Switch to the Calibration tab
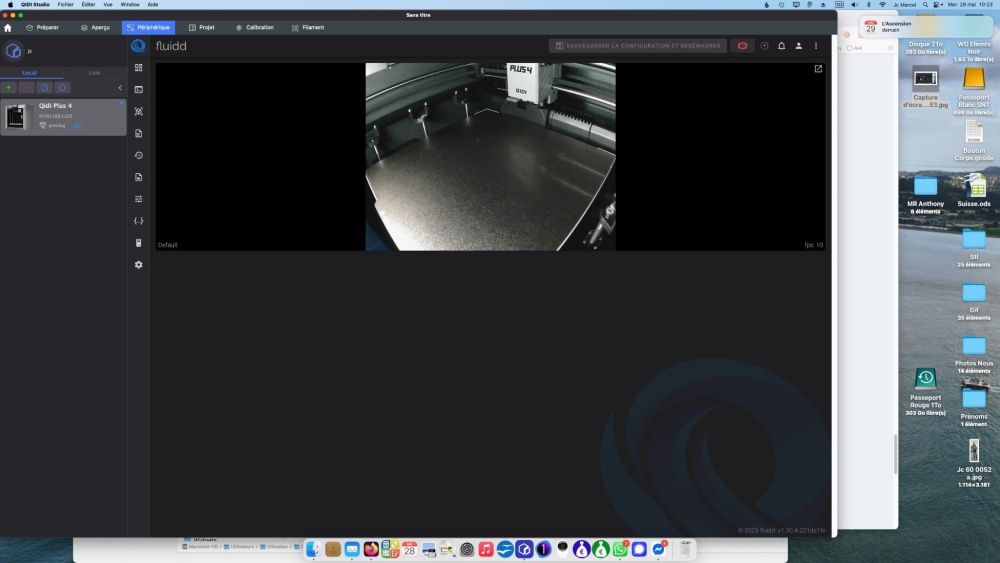 [254, 27]
